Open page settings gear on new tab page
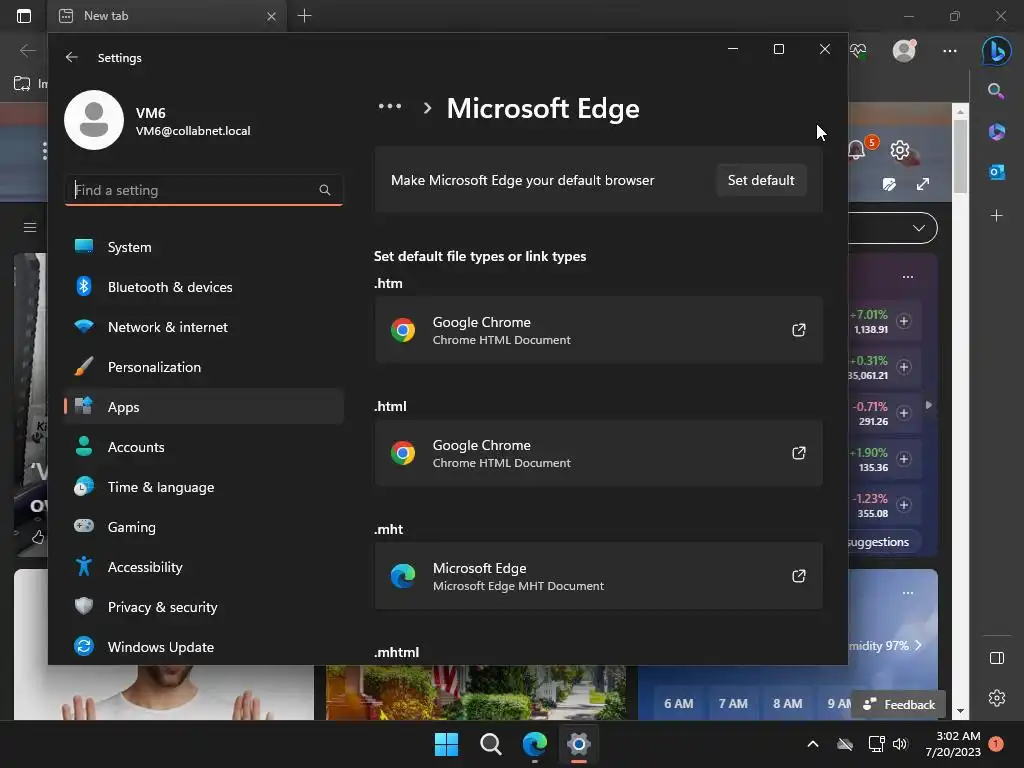Viewport: 1024px width, 768px height. (x=900, y=150)
